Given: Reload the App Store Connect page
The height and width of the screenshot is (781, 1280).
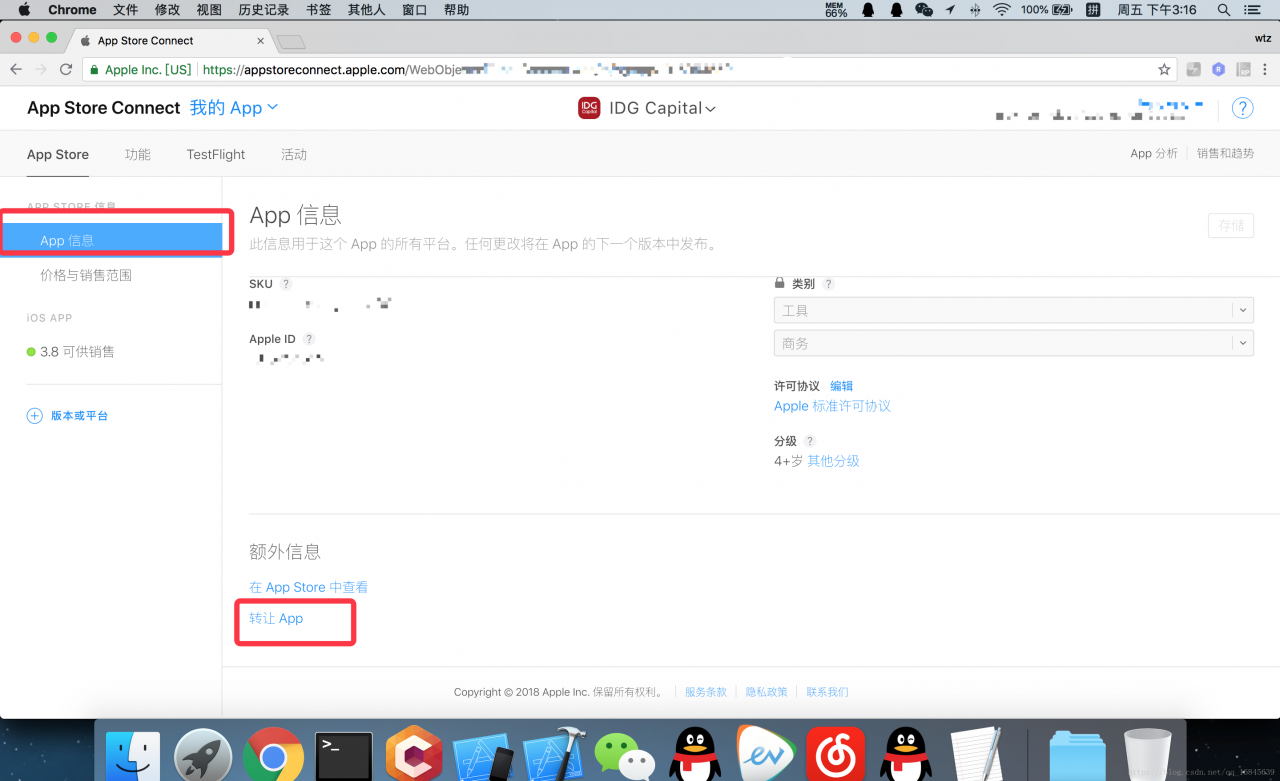Looking at the screenshot, I should click(66, 70).
